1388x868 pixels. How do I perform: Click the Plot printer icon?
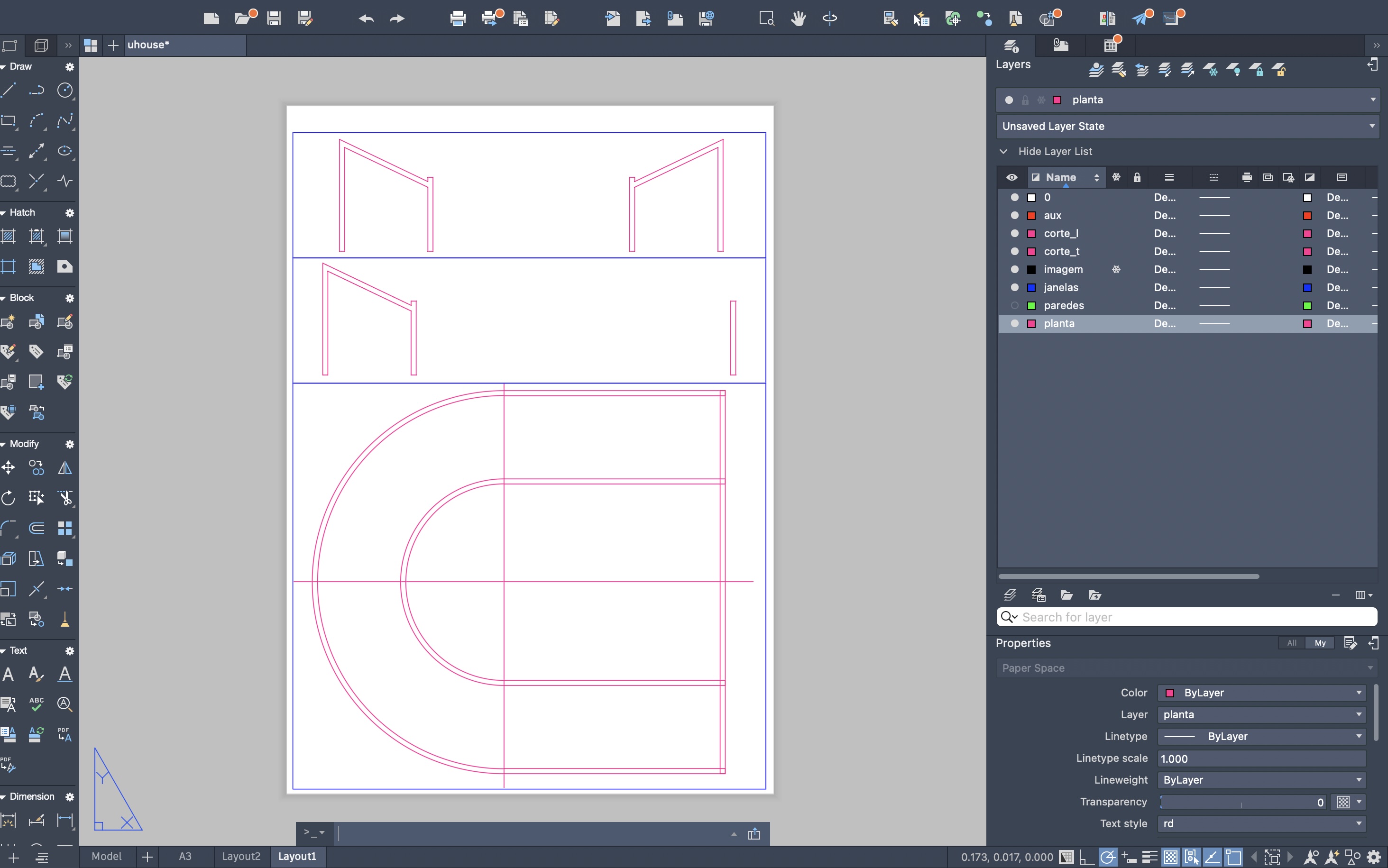pyautogui.click(x=458, y=18)
